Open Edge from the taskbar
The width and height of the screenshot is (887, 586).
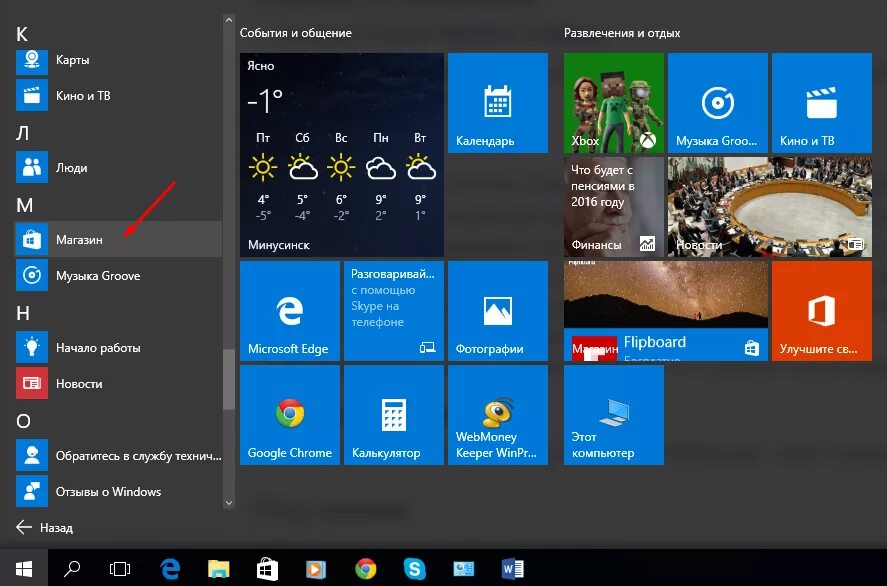pyautogui.click(x=170, y=568)
